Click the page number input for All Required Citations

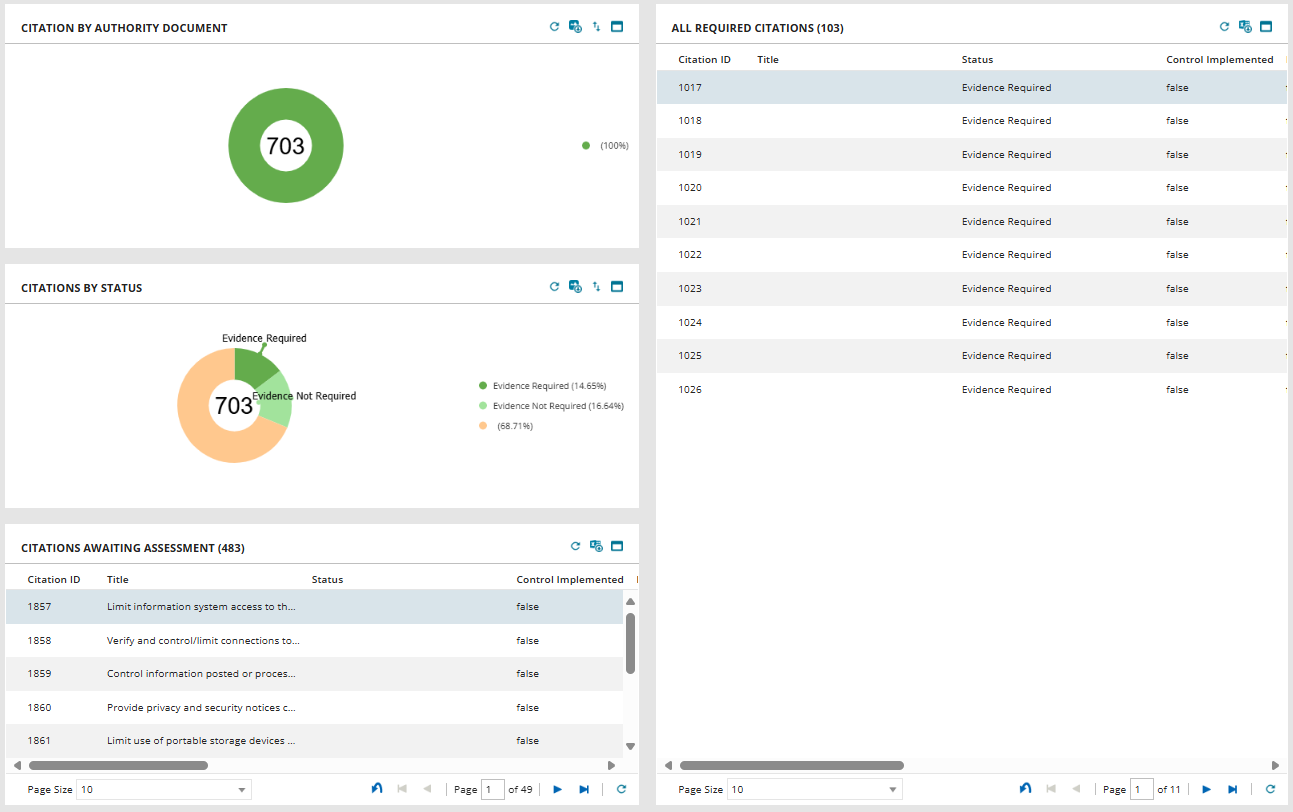(x=1142, y=789)
